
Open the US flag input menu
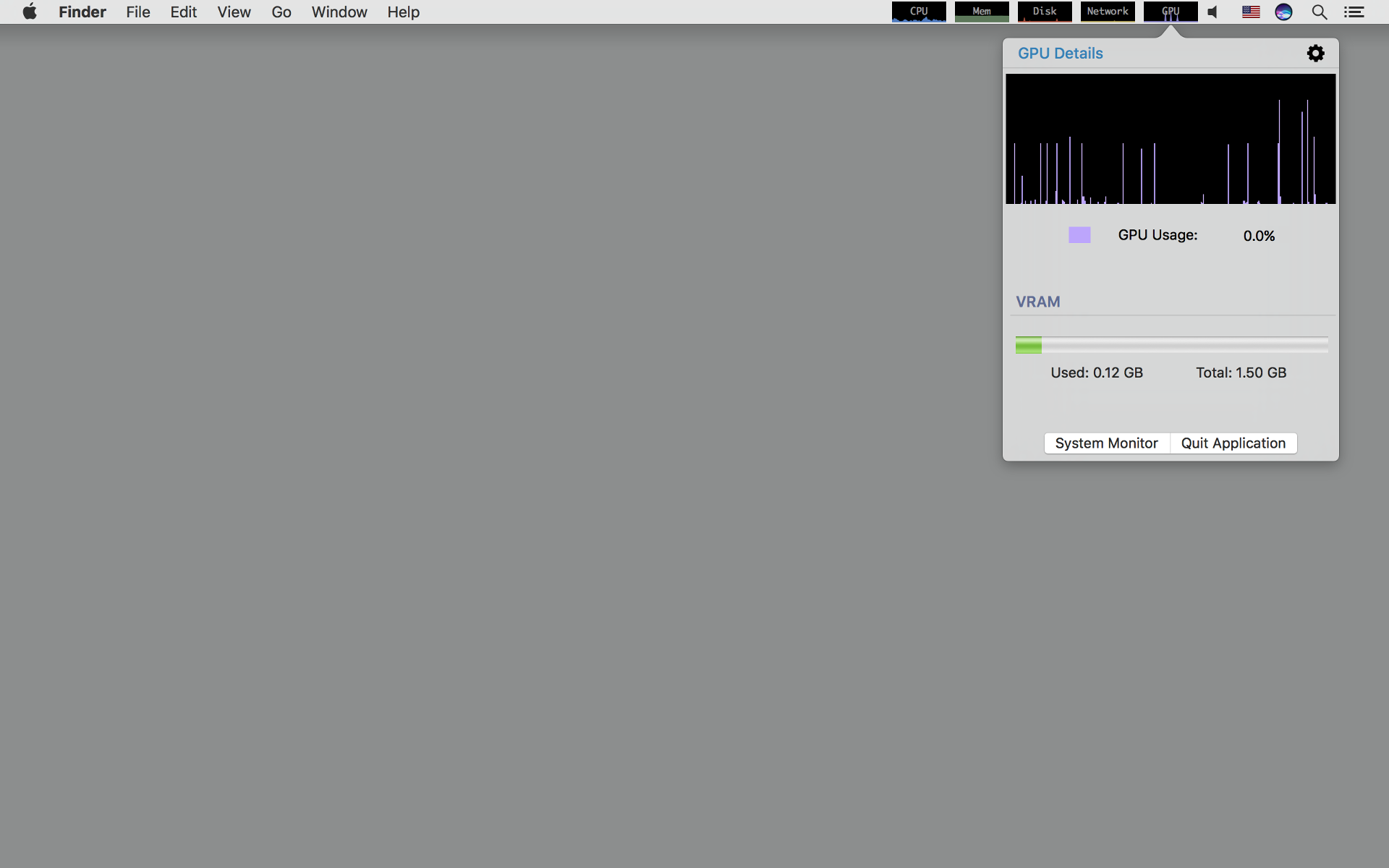coord(1251,12)
